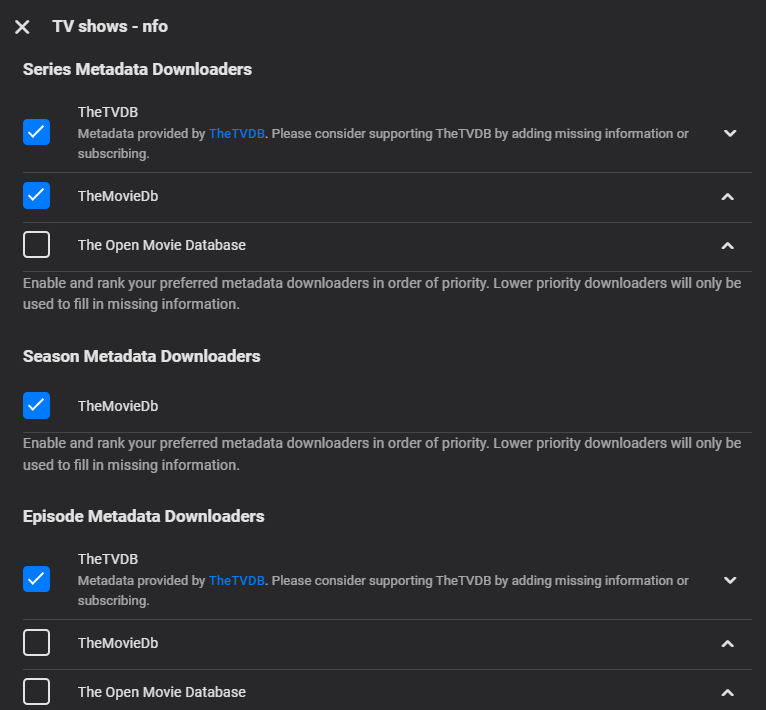Enable The Open Movie Database for episodes

(36, 691)
